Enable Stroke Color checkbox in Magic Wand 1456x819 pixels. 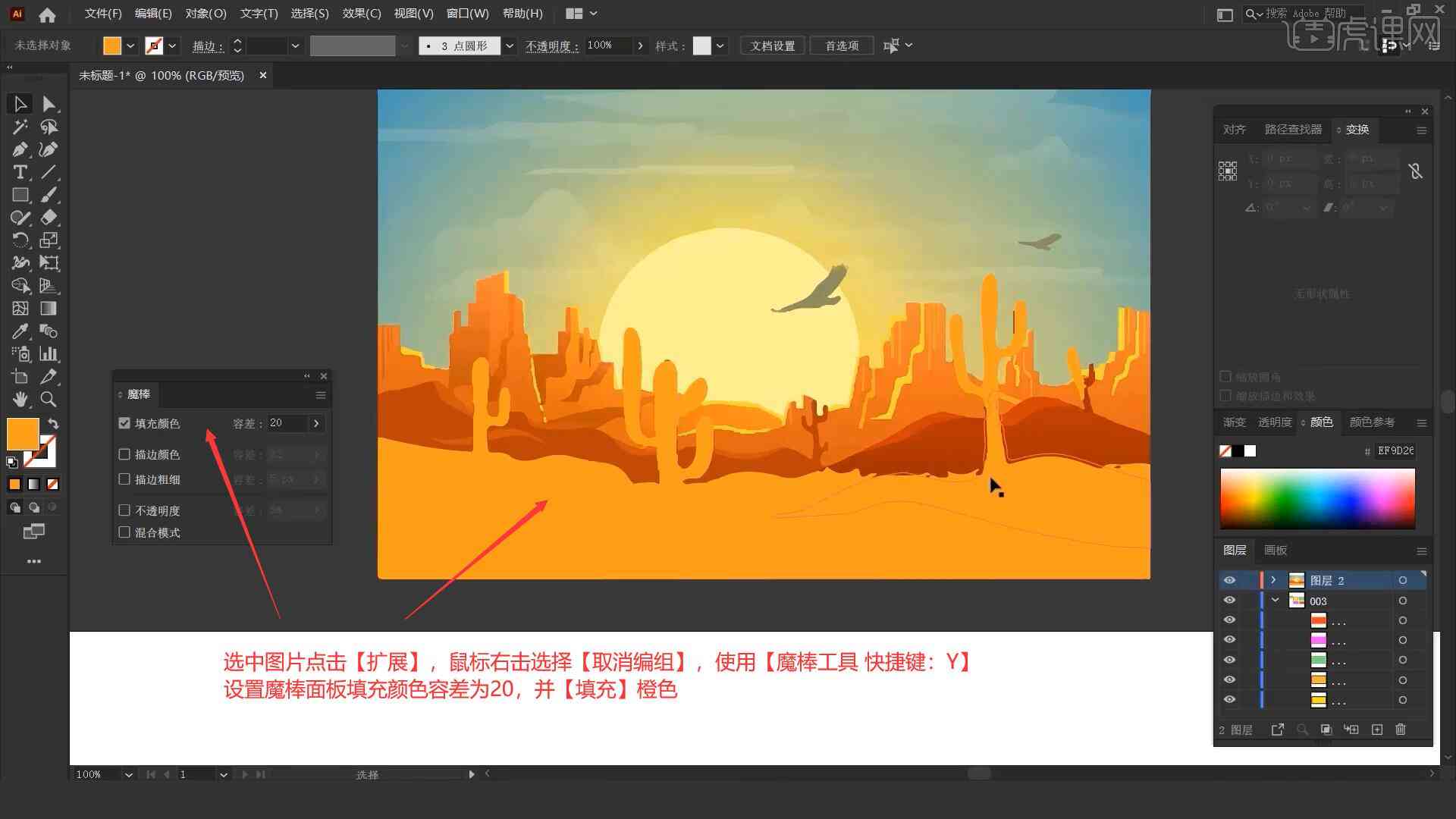[x=125, y=454]
